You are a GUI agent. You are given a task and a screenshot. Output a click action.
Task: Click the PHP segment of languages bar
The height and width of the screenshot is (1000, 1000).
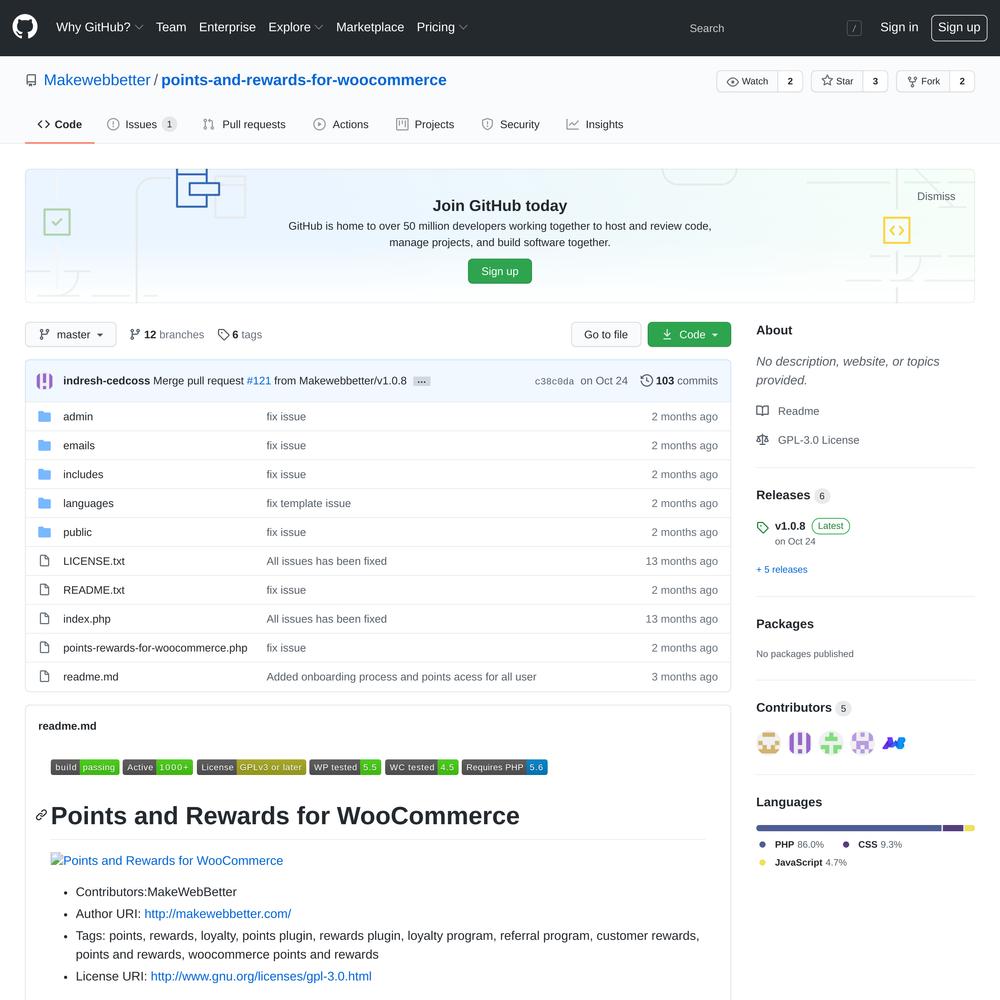[x=849, y=828]
